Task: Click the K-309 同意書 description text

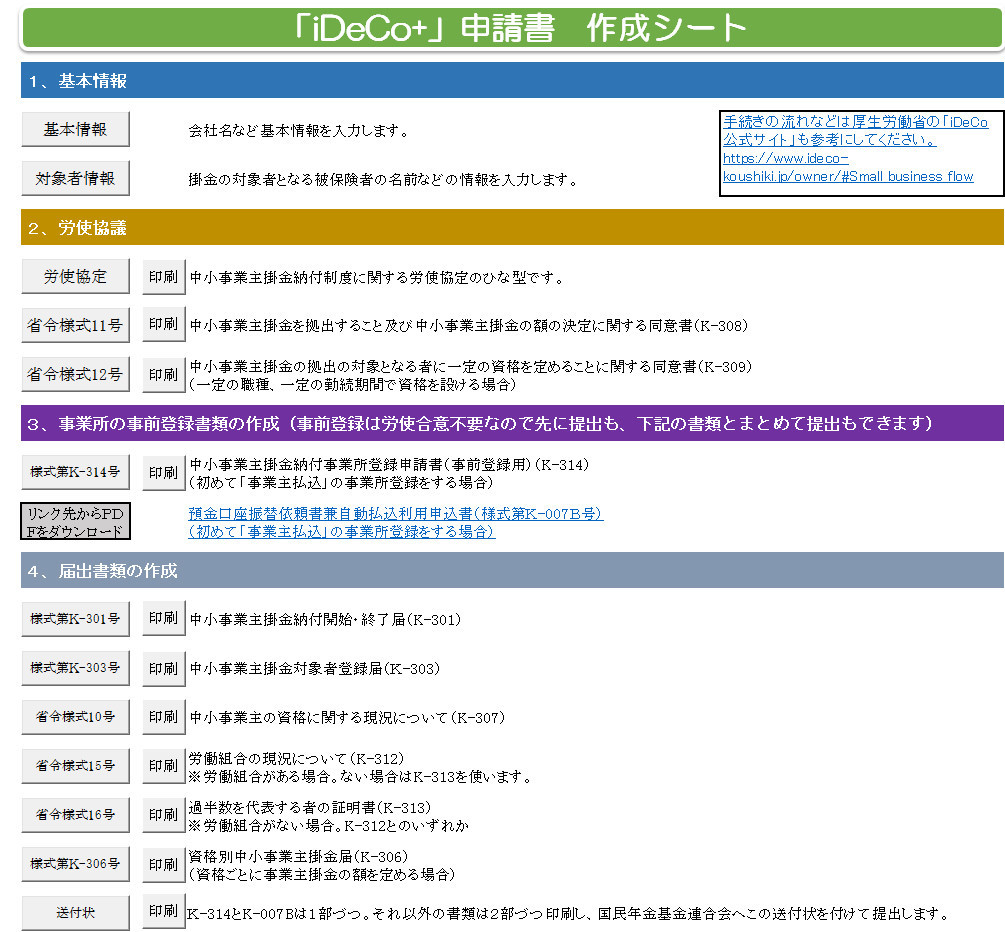Action: click(470, 376)
